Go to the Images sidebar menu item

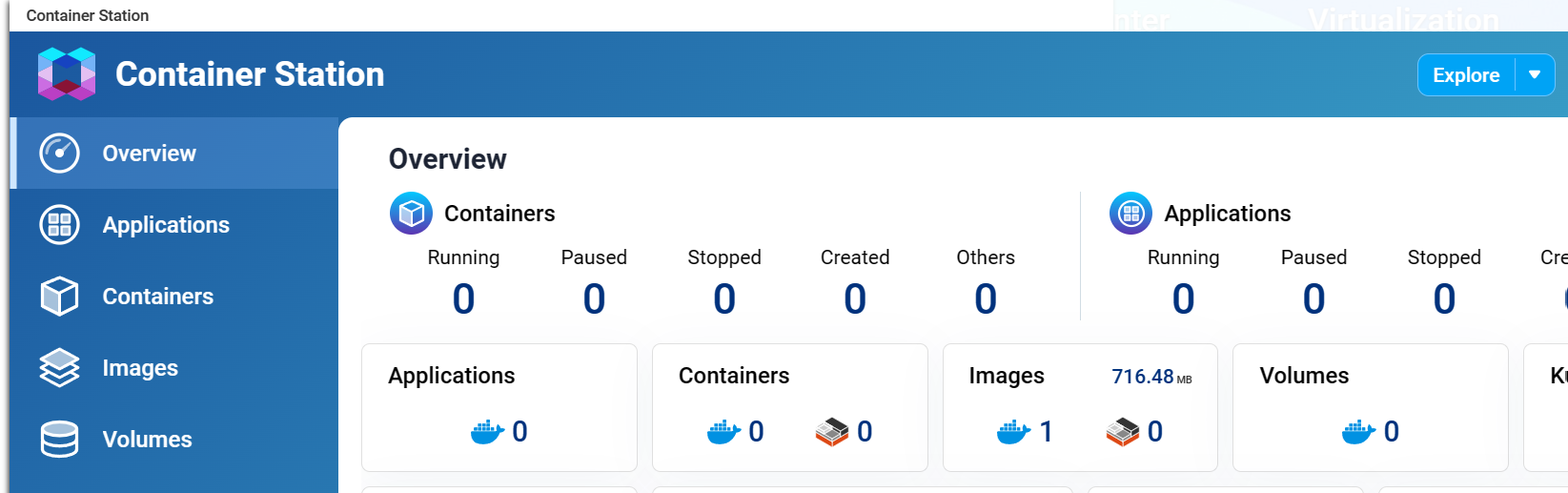pyautogui.click(x=140, y=368)
